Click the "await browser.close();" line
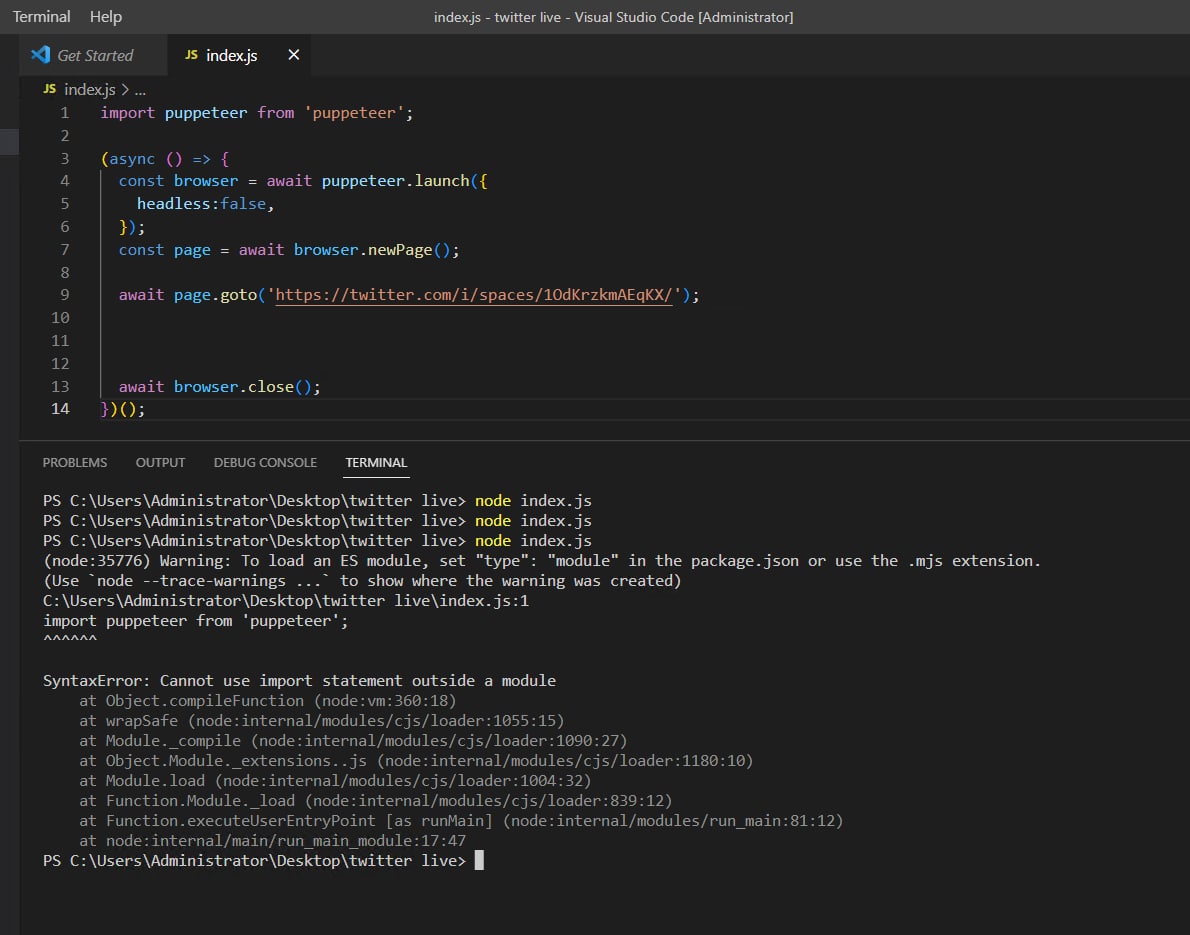 tap(219, 386)
